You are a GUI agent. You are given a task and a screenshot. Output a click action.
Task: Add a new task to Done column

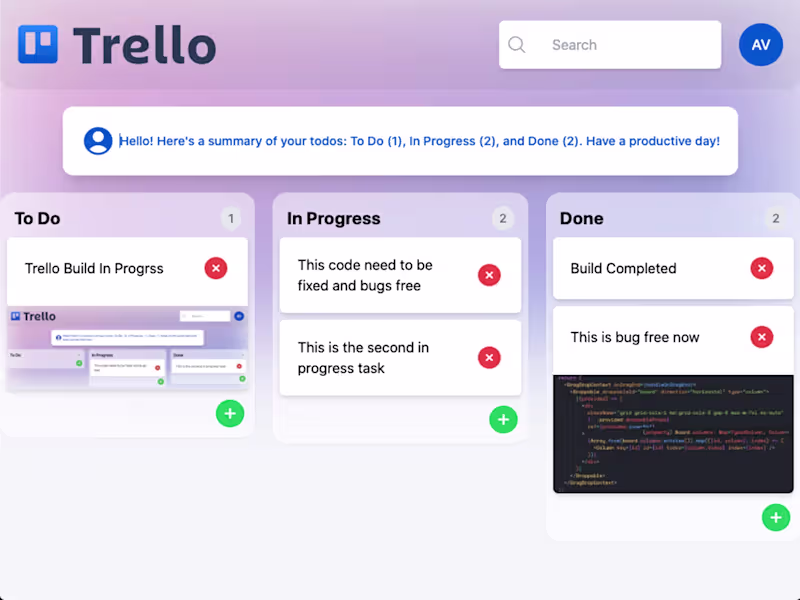(776, 517)
